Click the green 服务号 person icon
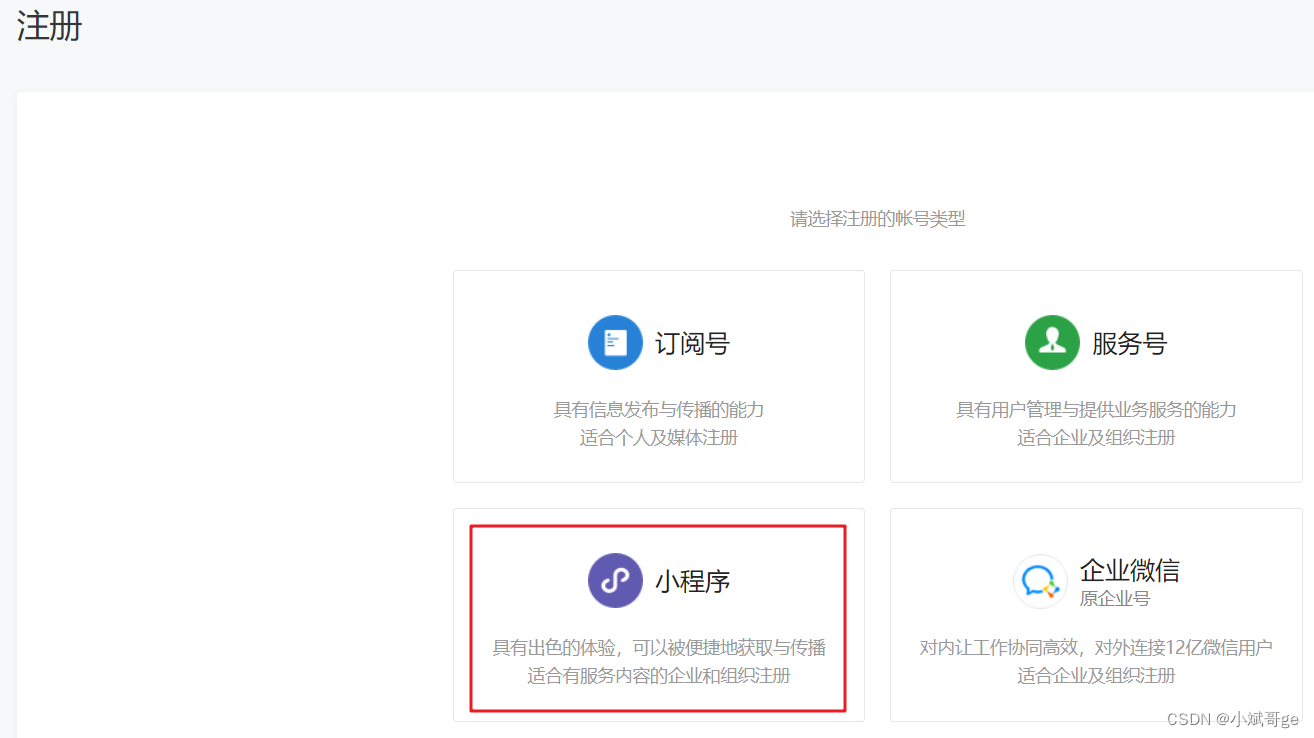Viewport: 1314px width, 738px height. coord(1052,342)
